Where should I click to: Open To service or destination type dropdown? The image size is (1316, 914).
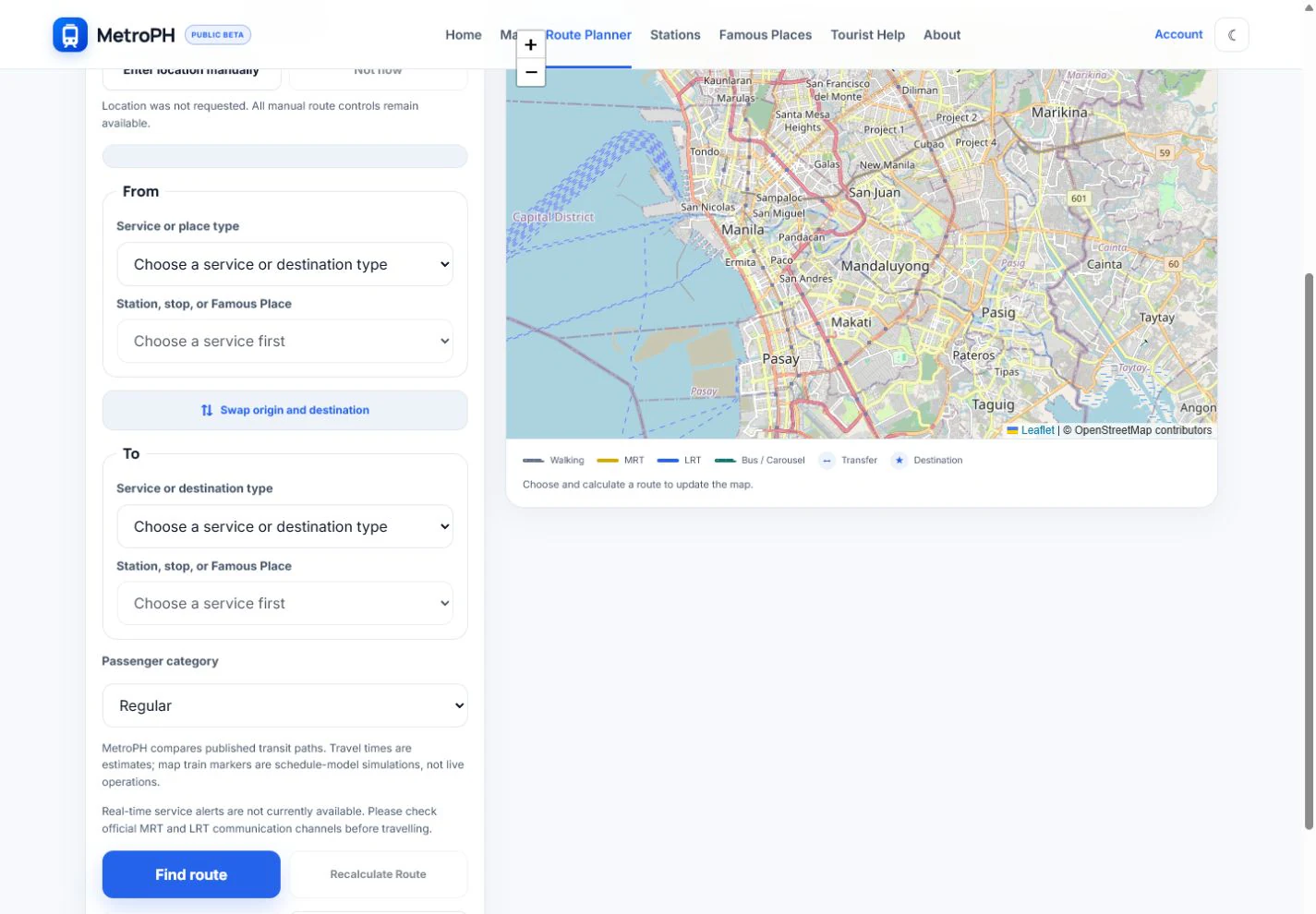[x=284, y=526]
